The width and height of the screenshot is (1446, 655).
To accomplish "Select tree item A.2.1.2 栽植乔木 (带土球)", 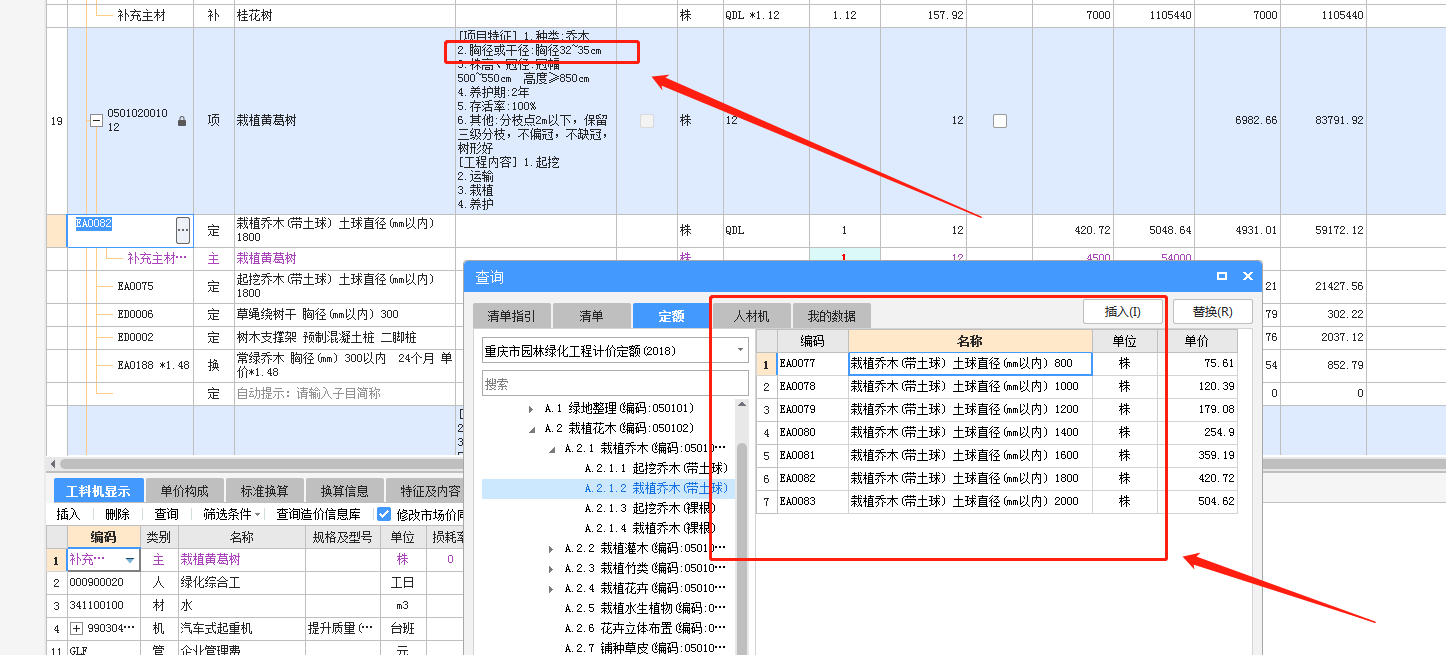I will click(x=655, y=489).
